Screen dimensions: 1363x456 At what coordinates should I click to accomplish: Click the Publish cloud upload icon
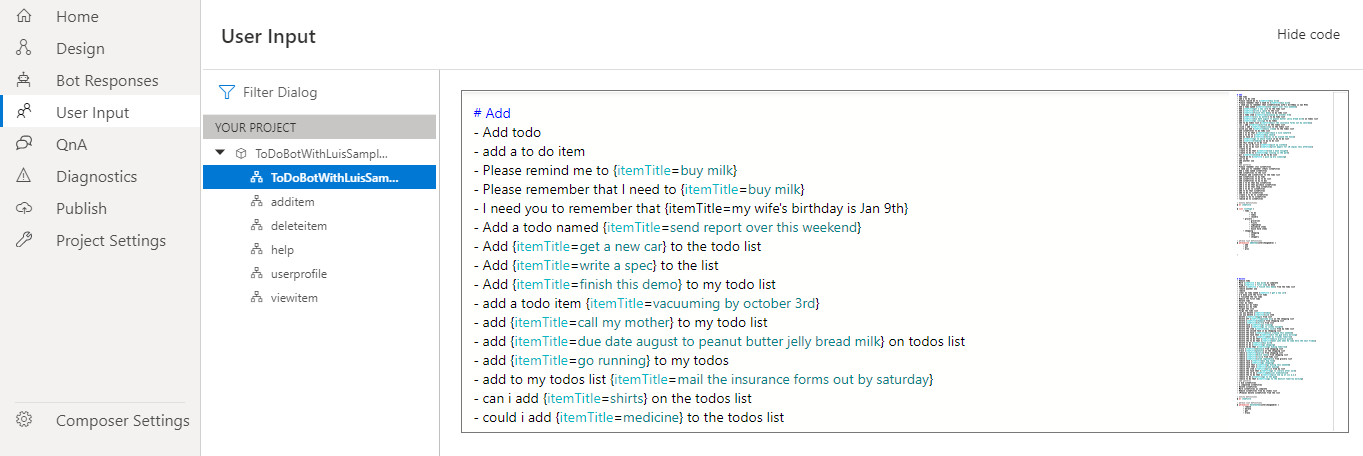pyautogui.click(x=25, y=208)
